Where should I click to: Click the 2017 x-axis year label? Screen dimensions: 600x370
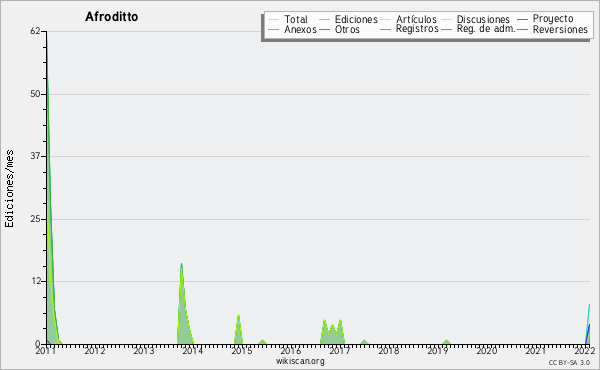(x=339, y=350)
